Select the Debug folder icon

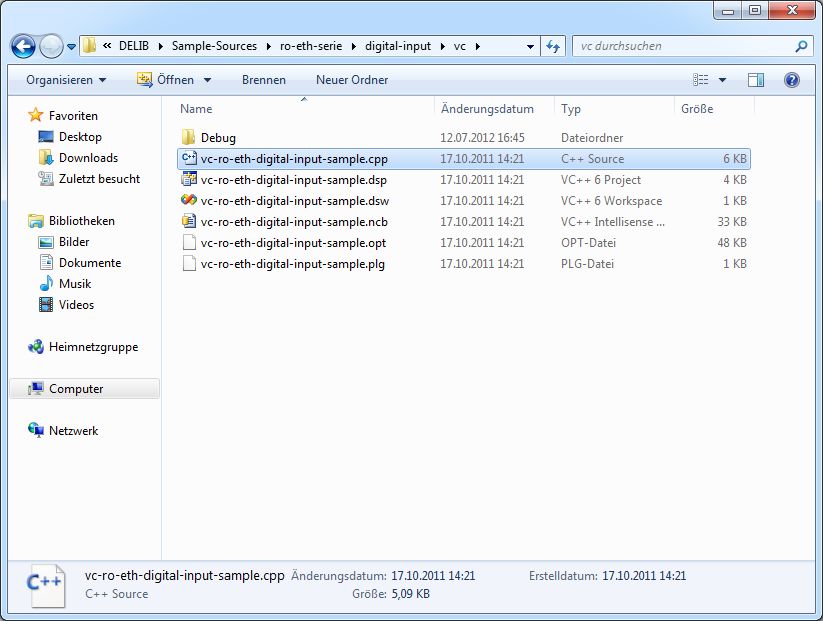[x=189, y=138]
